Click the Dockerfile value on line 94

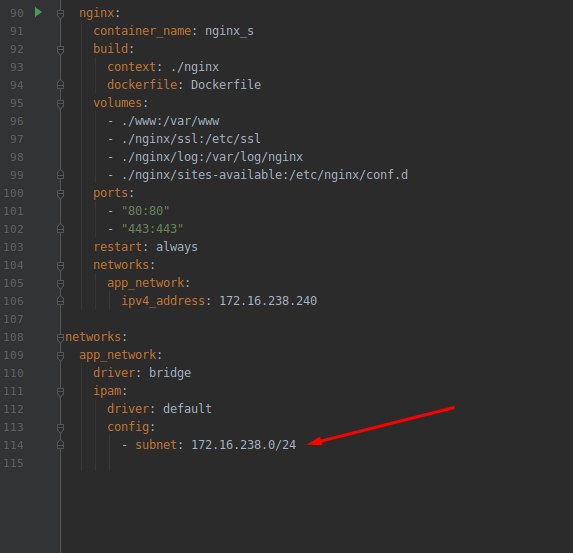(x=226, y=85)
